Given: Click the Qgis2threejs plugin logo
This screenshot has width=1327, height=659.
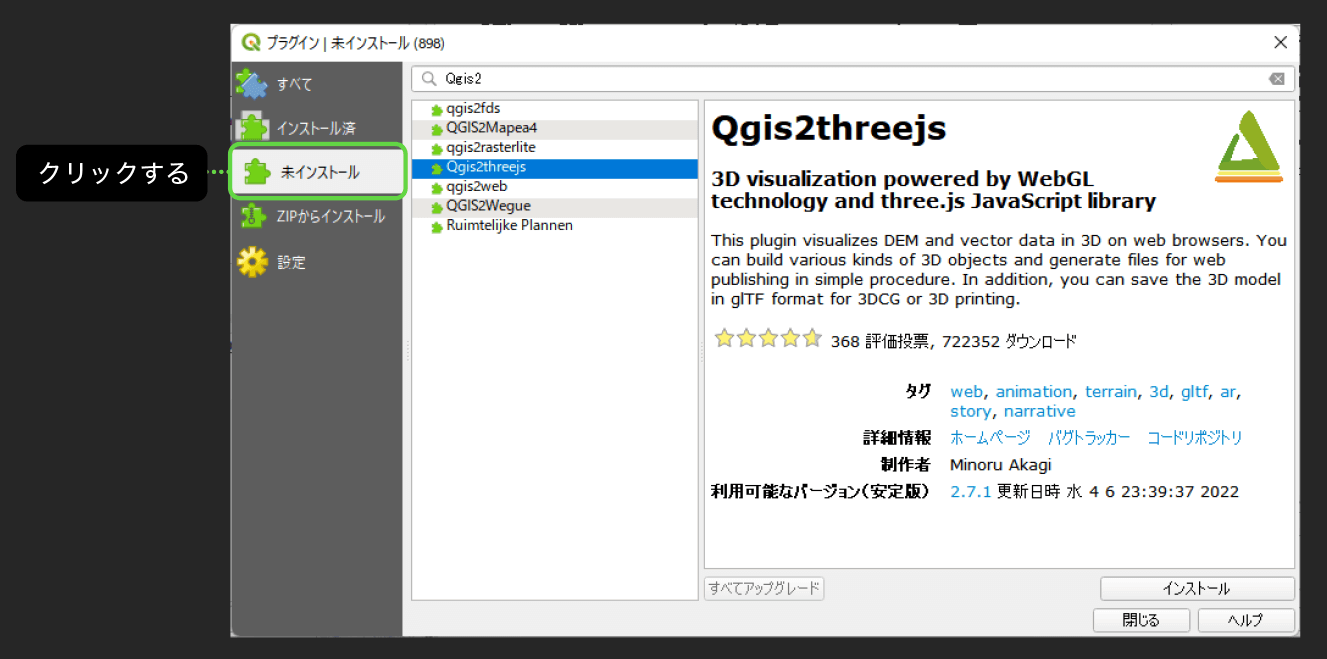Looking at the screenshot, I should pyautogui.click(x=1248, y=146).
